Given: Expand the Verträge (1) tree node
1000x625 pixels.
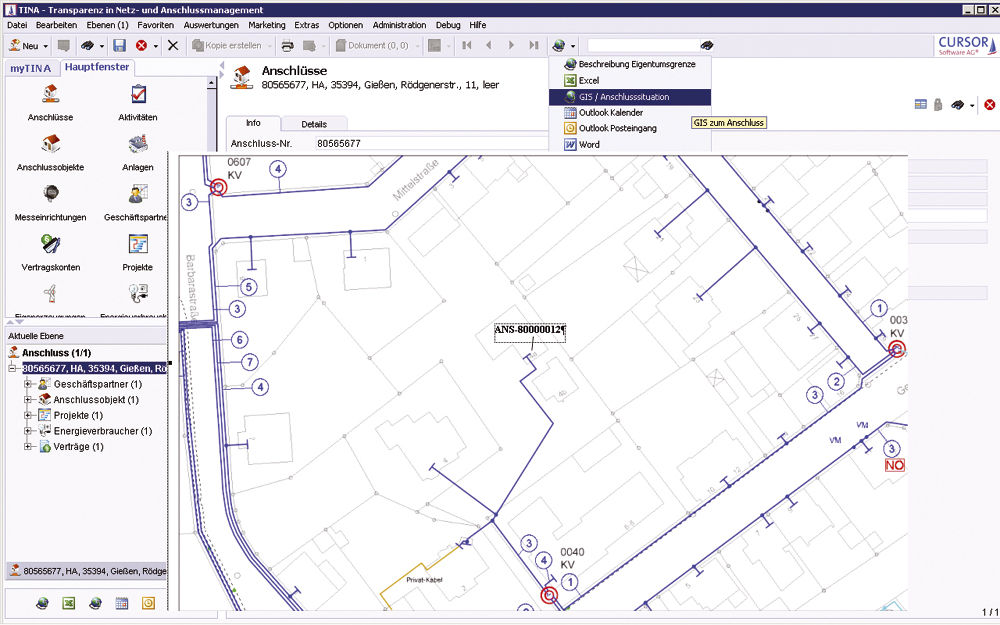Looking at the screenshot, I should (x=29, y=447).
